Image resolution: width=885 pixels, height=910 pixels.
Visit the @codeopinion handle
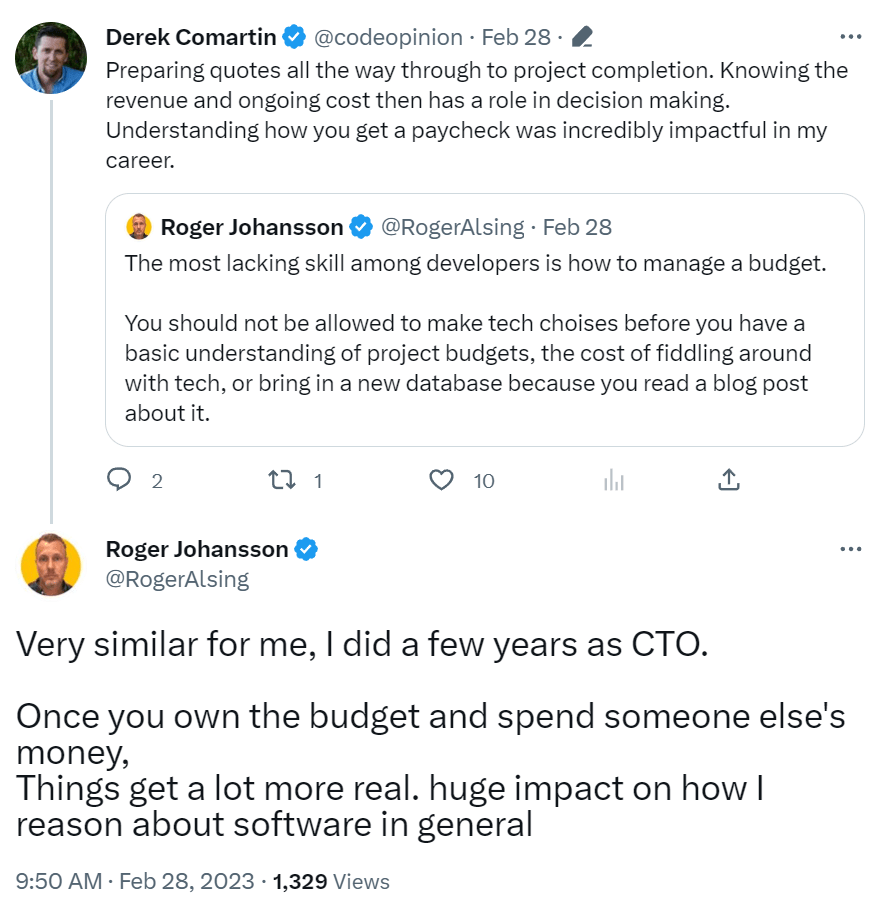(388, 37)
